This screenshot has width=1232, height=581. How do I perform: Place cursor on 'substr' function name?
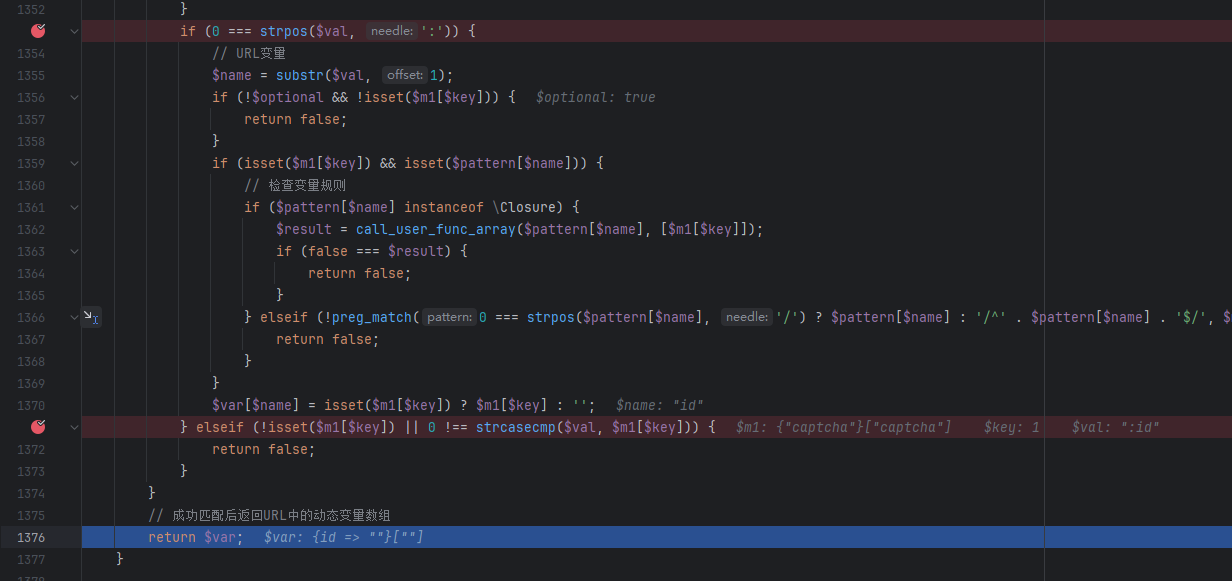300,75
